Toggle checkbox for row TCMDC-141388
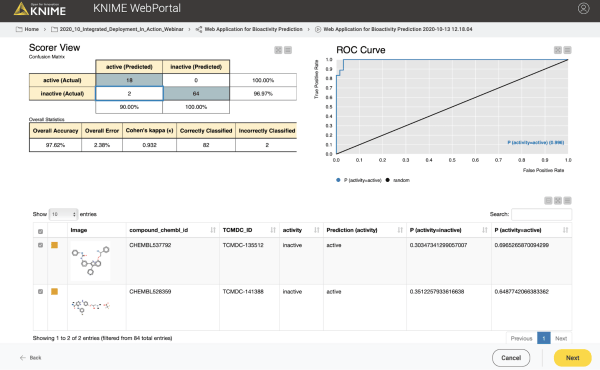This screenshot has height=370, width=600. coord(41,292)
